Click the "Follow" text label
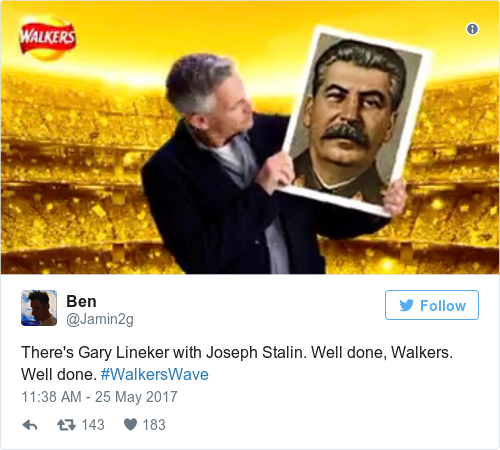The height and width of the screenshot is (450, 500). coord(443,306)
